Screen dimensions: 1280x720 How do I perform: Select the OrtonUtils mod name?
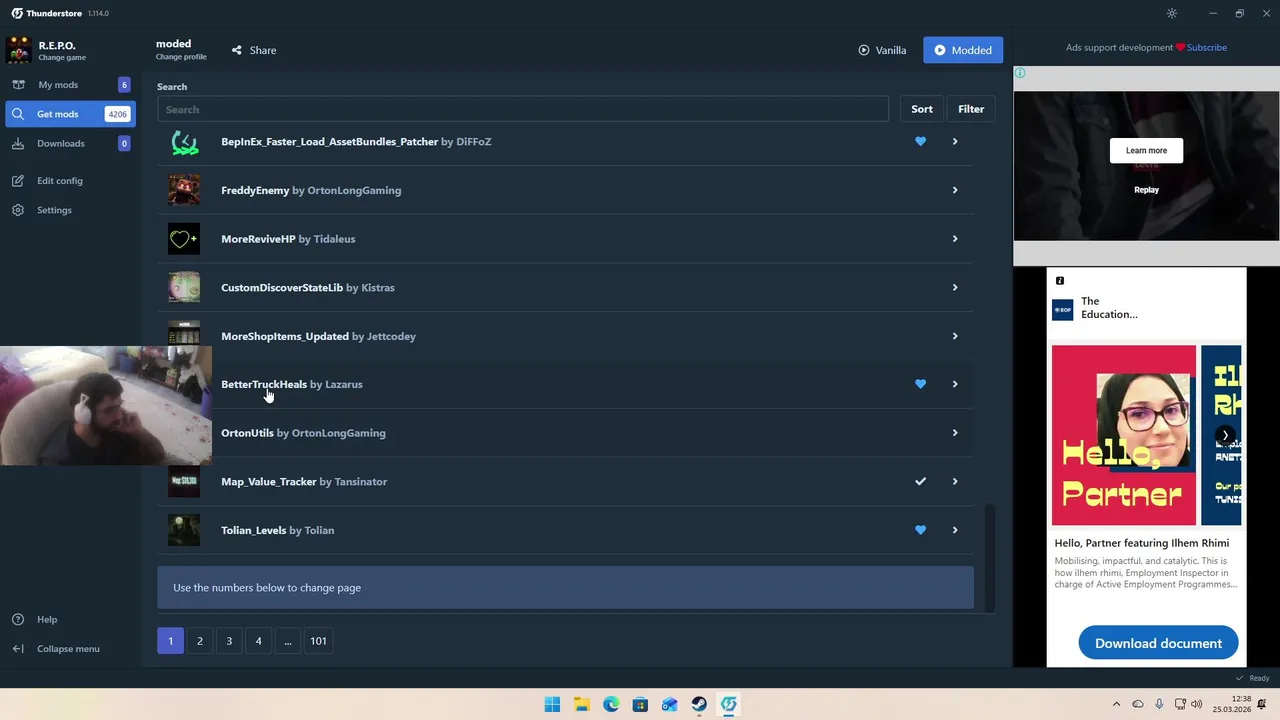pyautogui.click(x=247, y=433)
